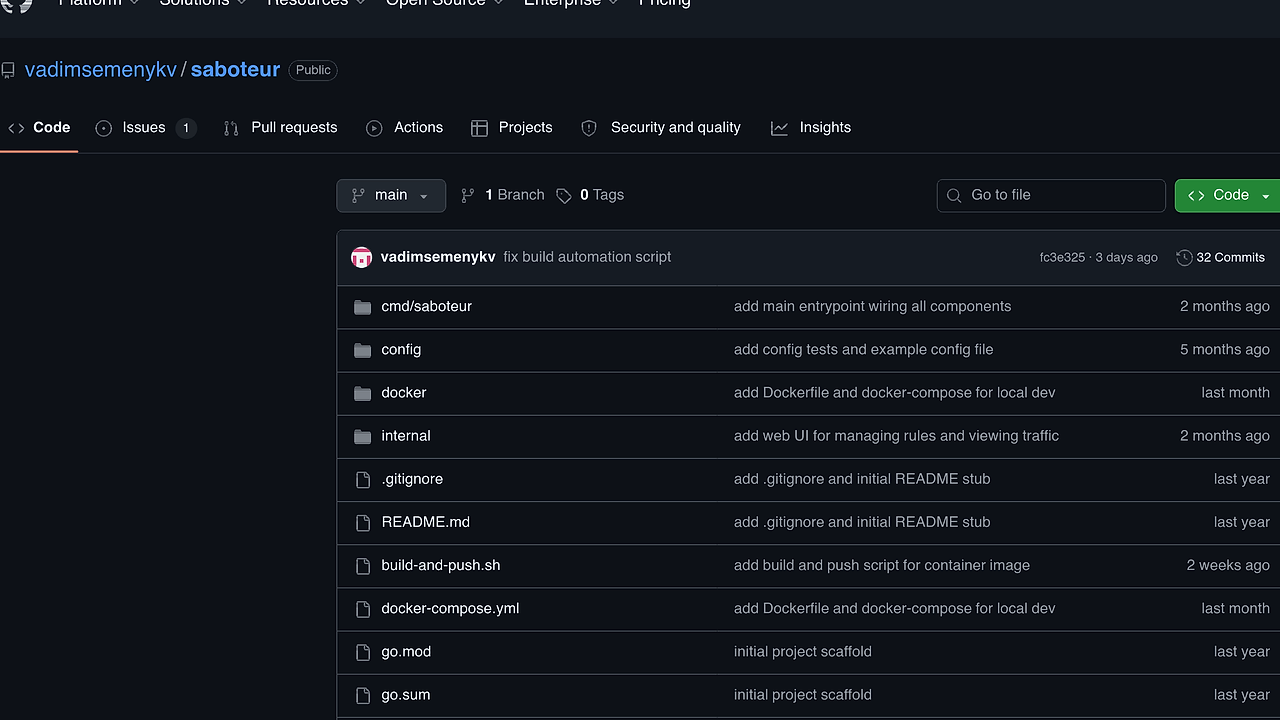The width and height of the screenshot is (1280, 720).
Task: Open the vadimsemenykv owner link
Action: pyautogui.click(x=100, y=70)
